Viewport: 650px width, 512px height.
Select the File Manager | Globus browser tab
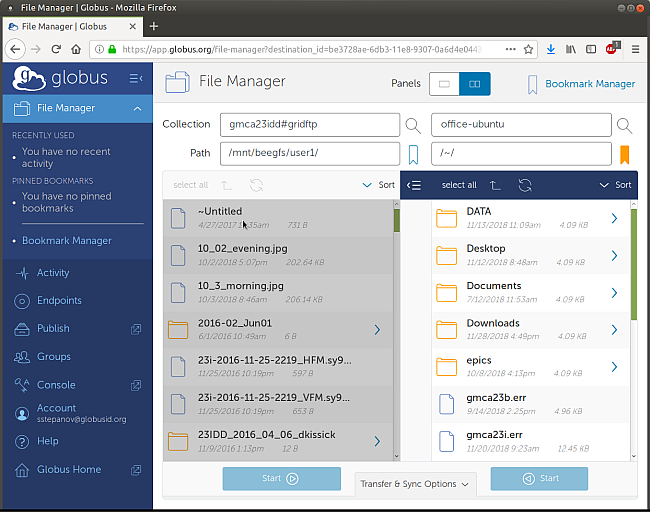[x=73, y=27]
